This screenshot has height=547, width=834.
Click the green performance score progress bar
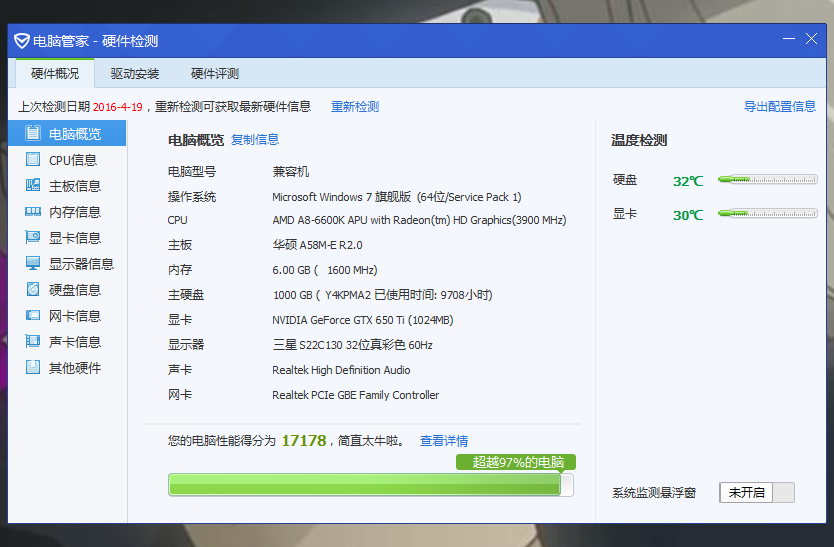click(x=365, y=485)
